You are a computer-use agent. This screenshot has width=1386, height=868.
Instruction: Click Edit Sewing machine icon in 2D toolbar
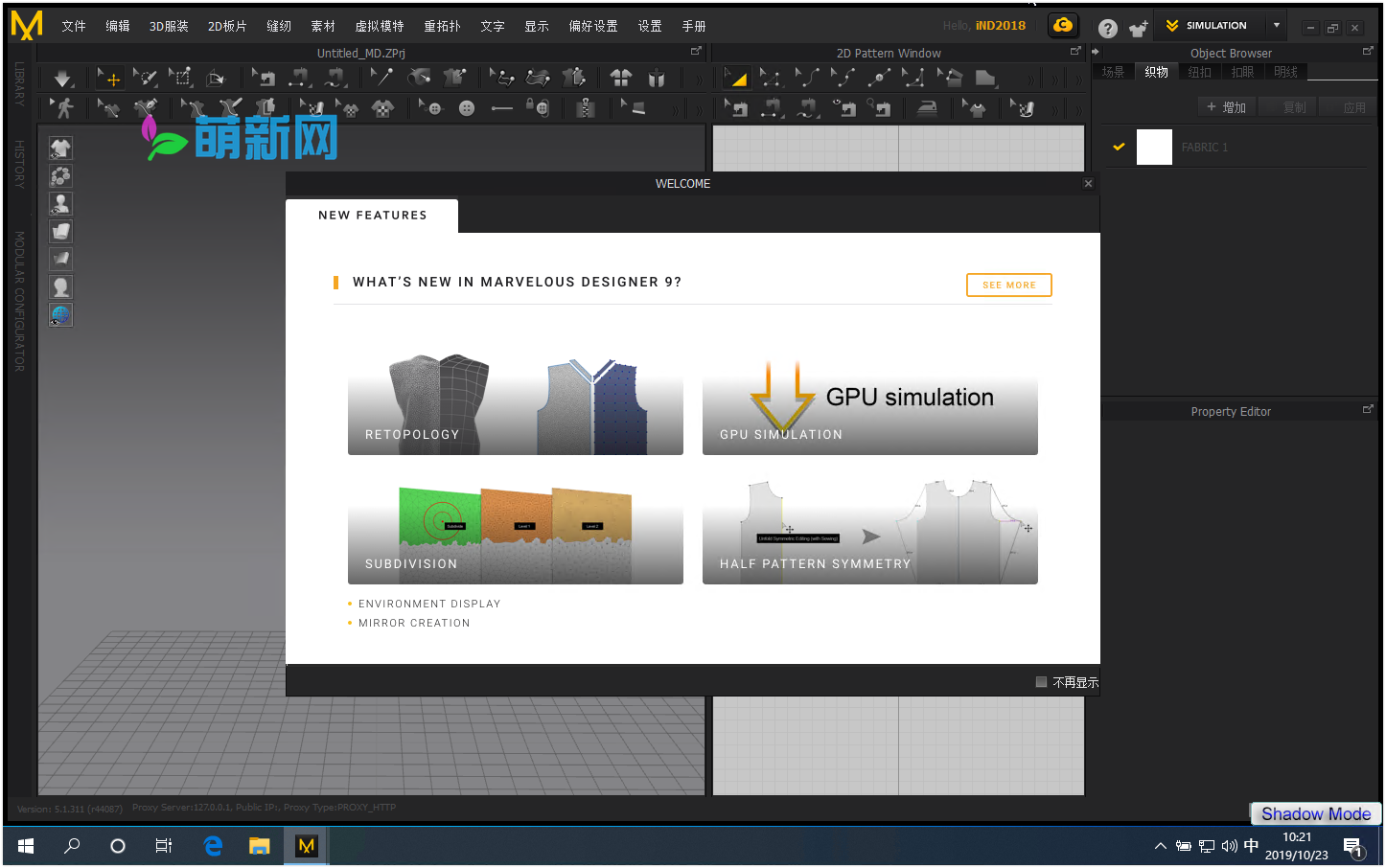[737, 108]
